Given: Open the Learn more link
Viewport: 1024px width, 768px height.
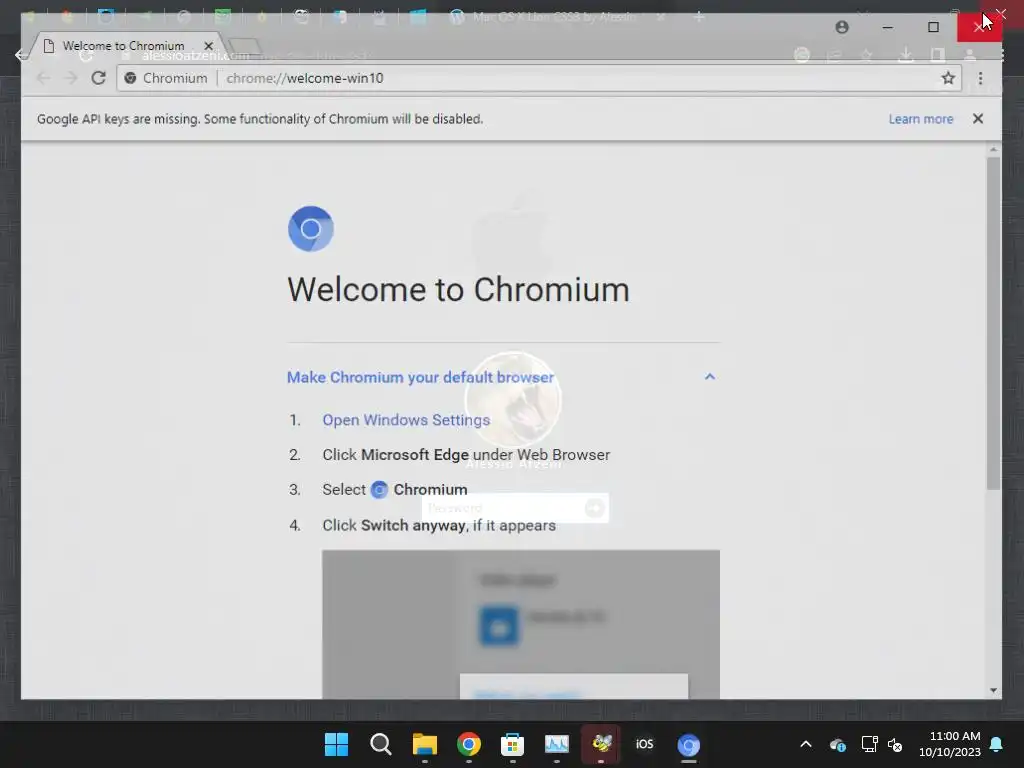Looking at the screenshot, I should [x=921, y=119].
